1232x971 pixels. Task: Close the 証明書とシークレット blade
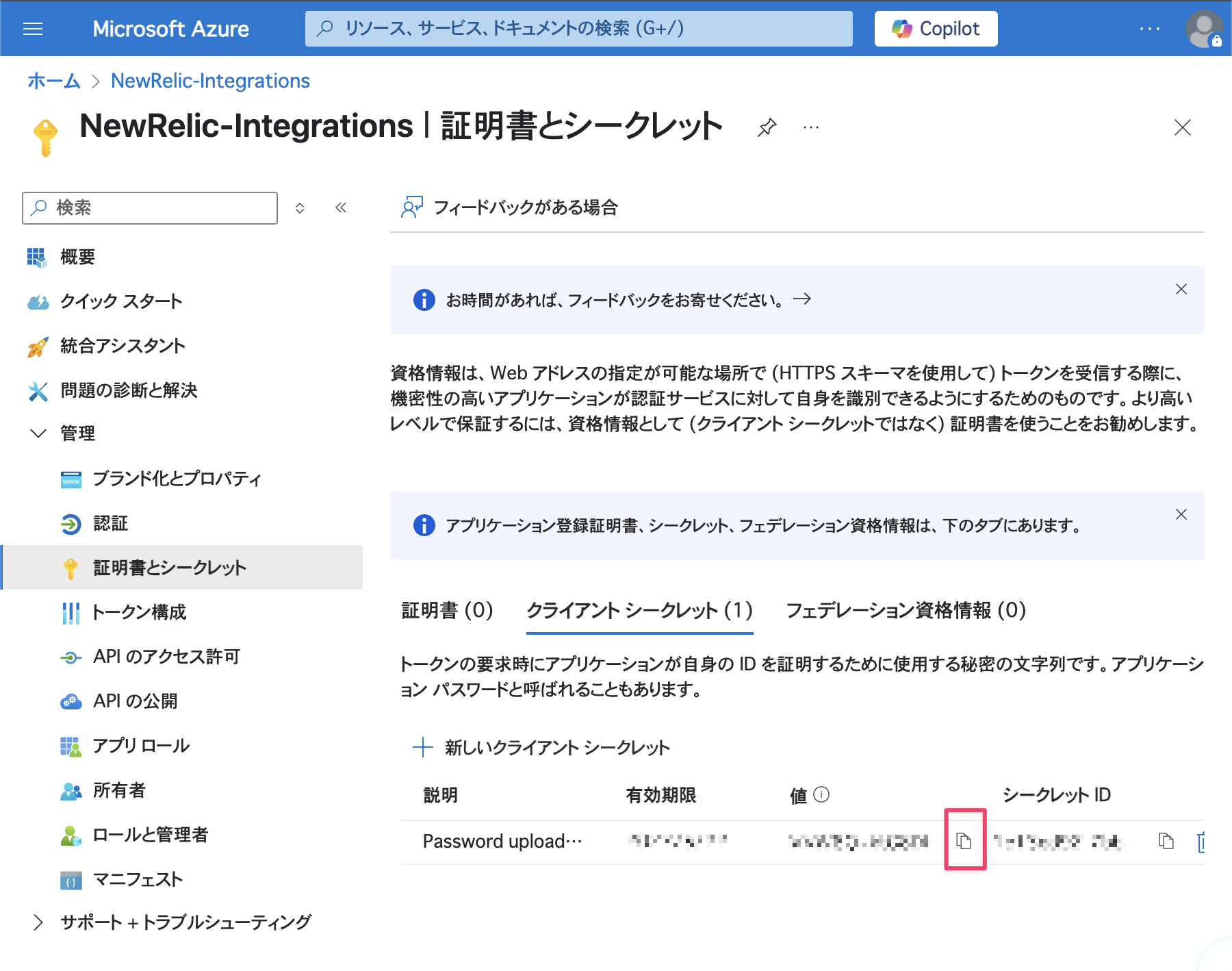coord(1182,127)
